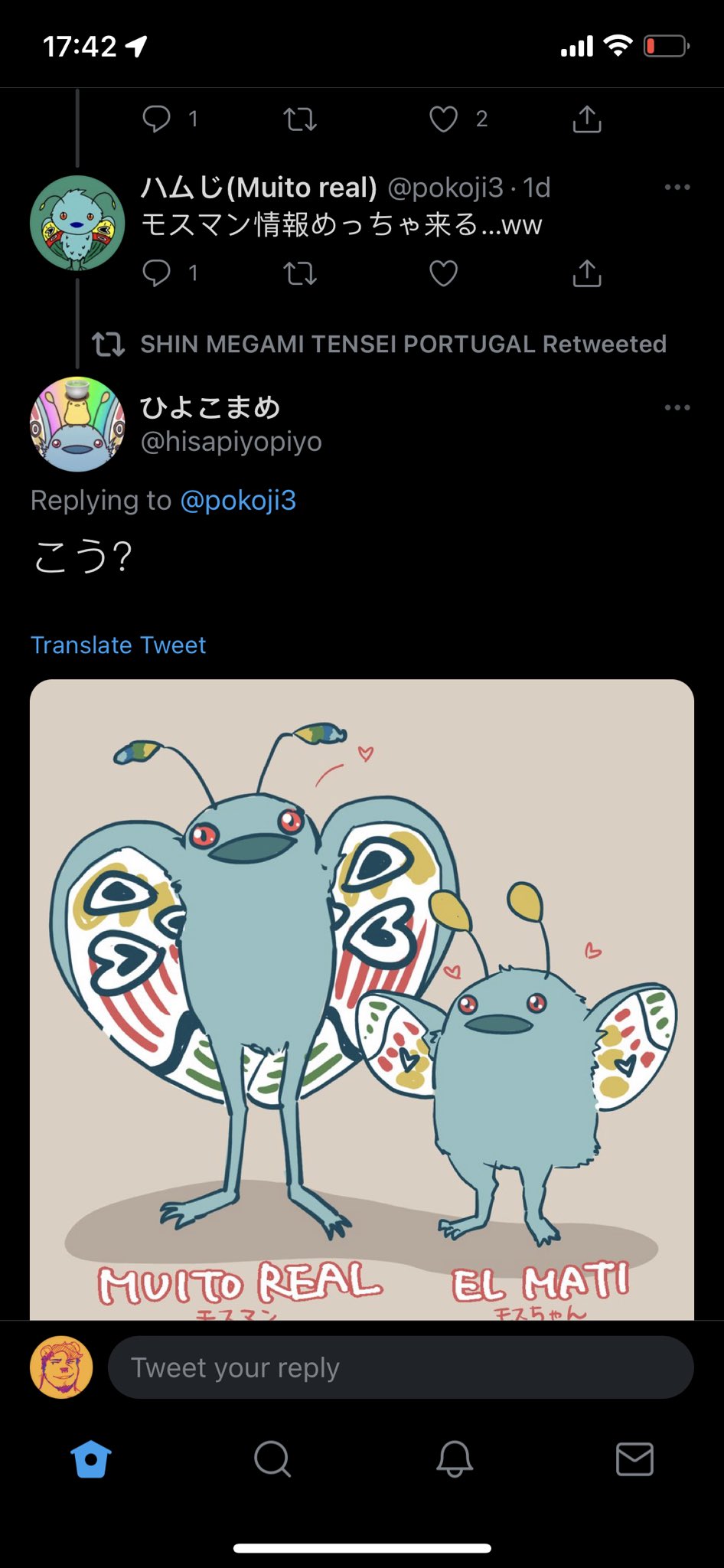Retweet the top tweet in the thread
This screenshot has height=1568, width=724.
tap(300, 119)
